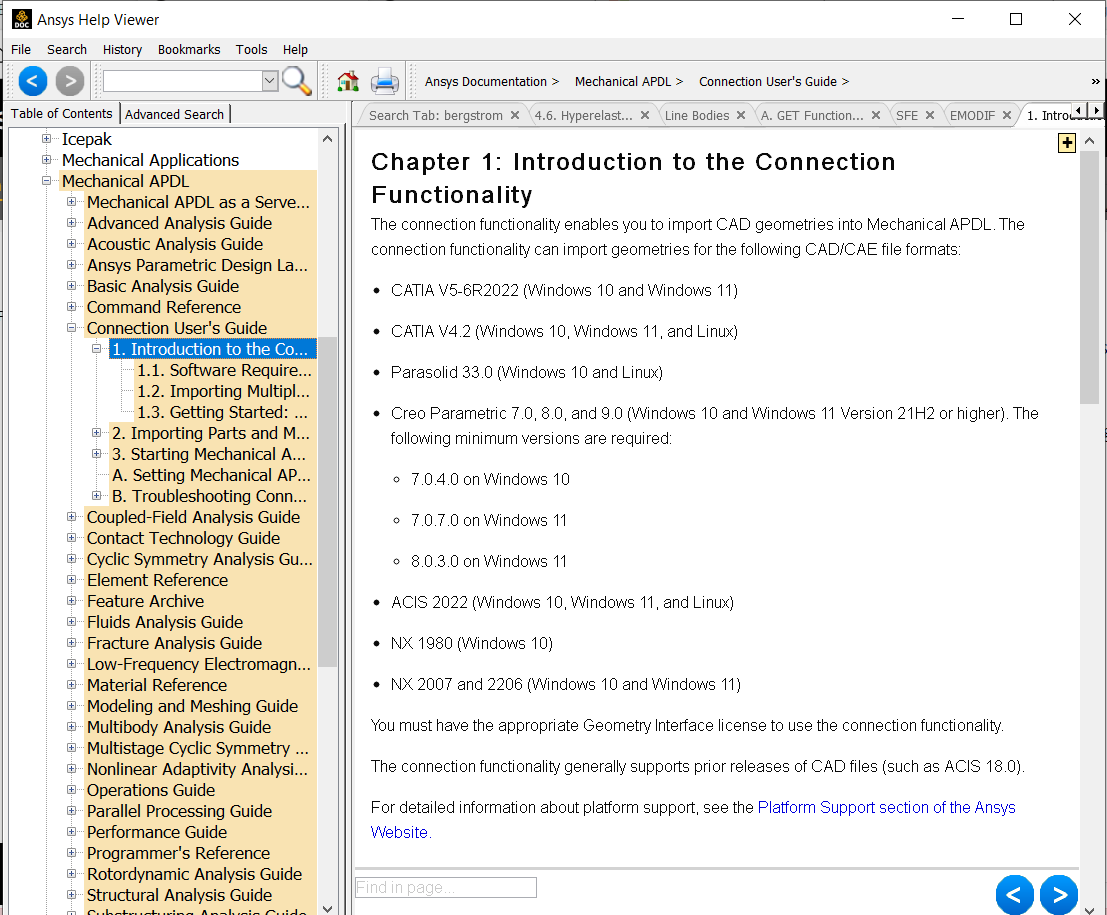This screenshot has height=915, width=1107.
Task: Click Connection User's Guide breadcrumb
Action: coord(767,82)
